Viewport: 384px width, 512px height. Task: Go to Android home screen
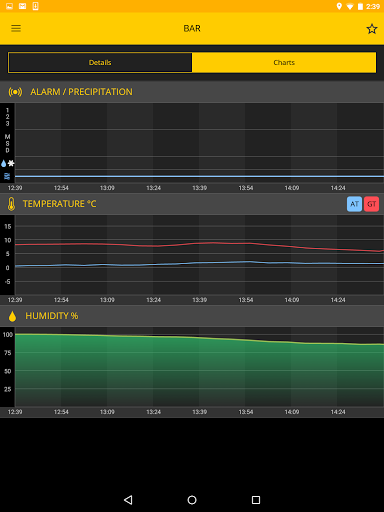click(x=192, y=500)
